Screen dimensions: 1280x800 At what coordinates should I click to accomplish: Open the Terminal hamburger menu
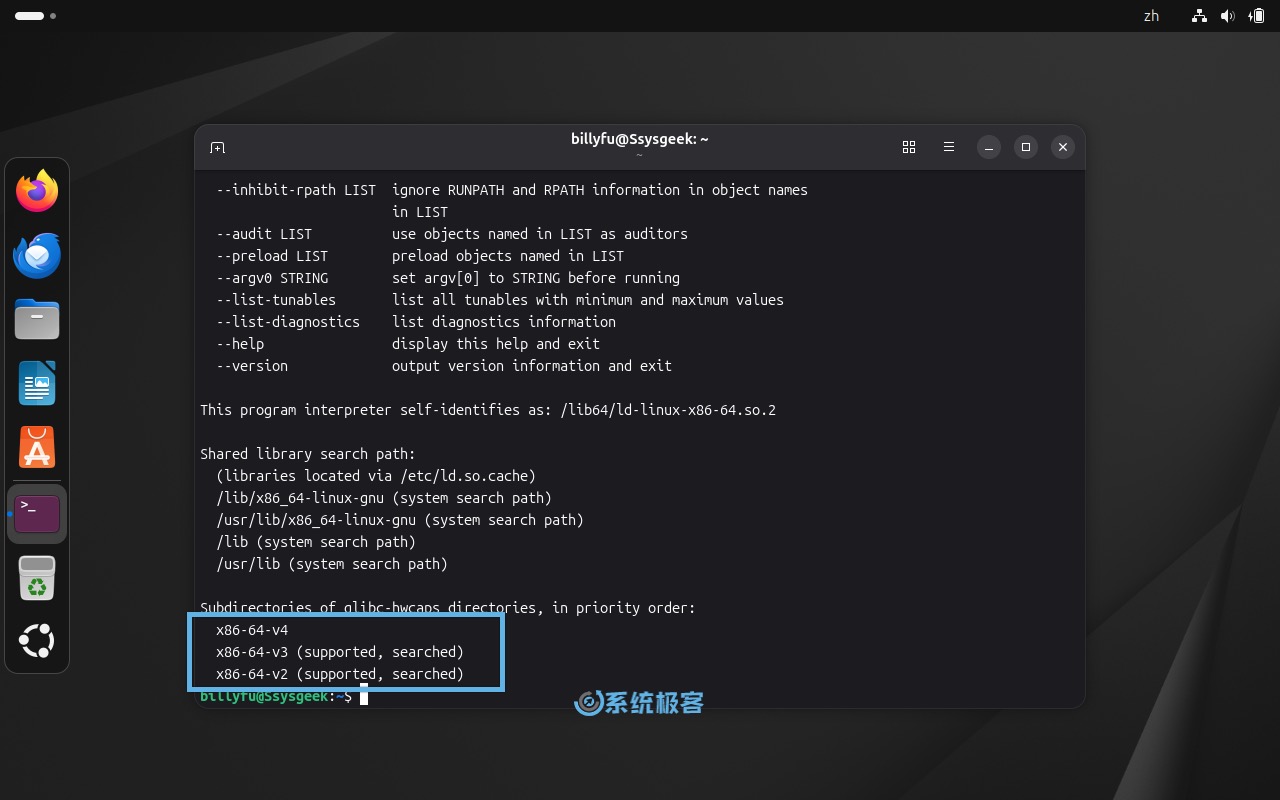pos(948,147)
